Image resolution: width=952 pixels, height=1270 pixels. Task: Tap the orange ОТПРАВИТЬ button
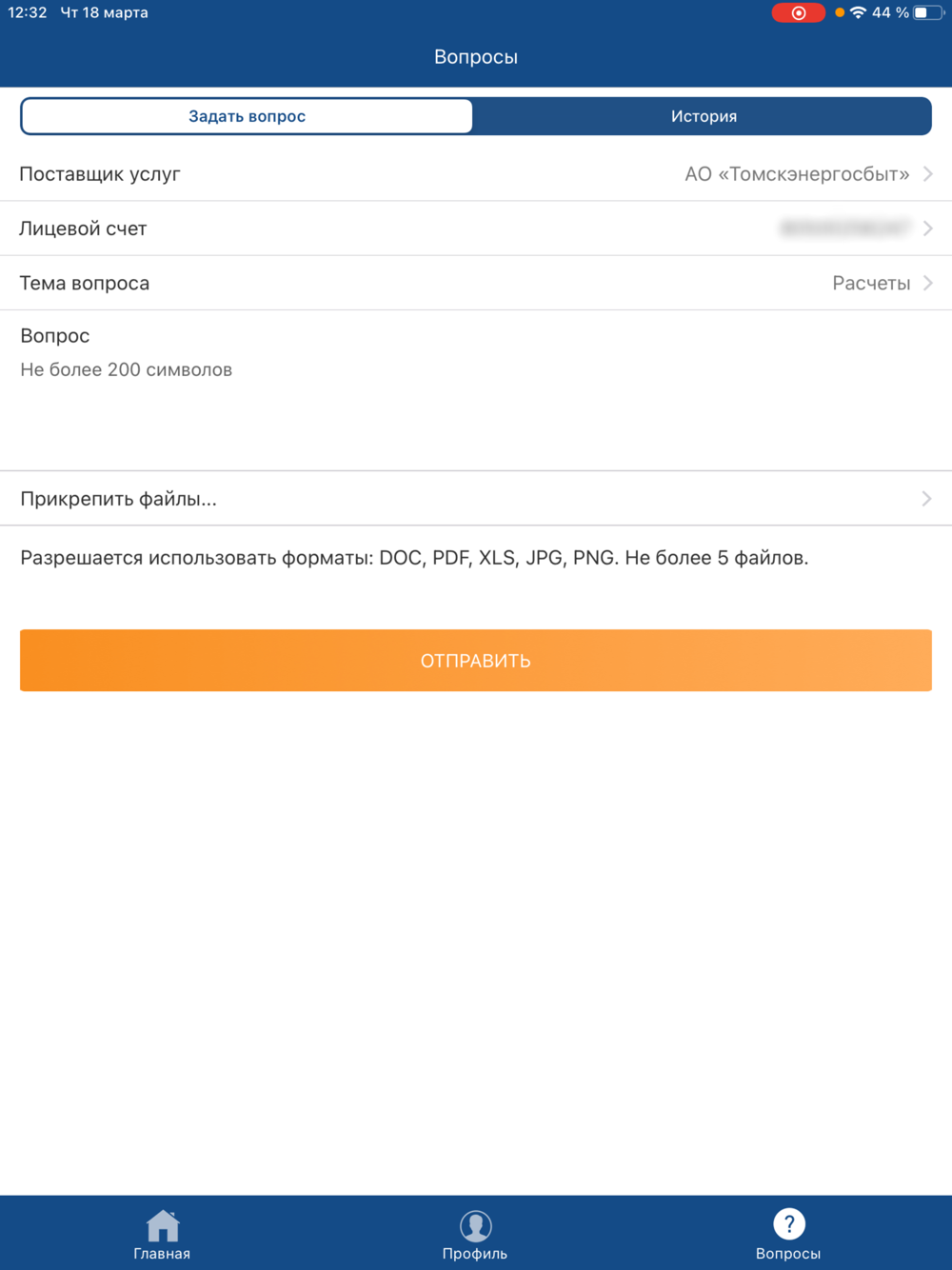click(x=476, y=661)
